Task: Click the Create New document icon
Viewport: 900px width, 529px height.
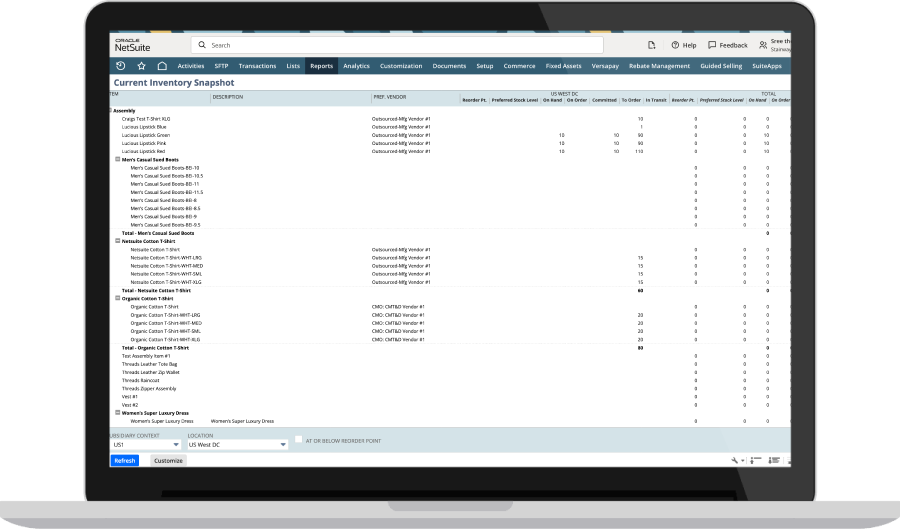Action: click(x=651, y=45)
